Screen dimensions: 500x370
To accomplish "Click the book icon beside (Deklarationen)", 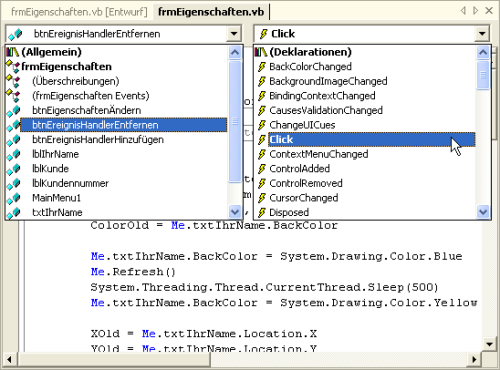I will [261, 52].
